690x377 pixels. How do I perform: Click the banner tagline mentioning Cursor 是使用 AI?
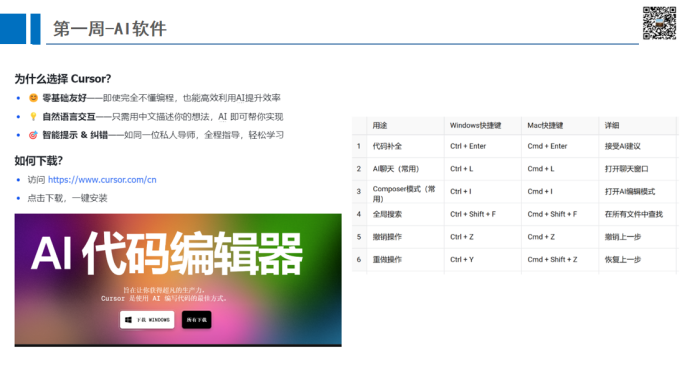[x=165, y=298]
